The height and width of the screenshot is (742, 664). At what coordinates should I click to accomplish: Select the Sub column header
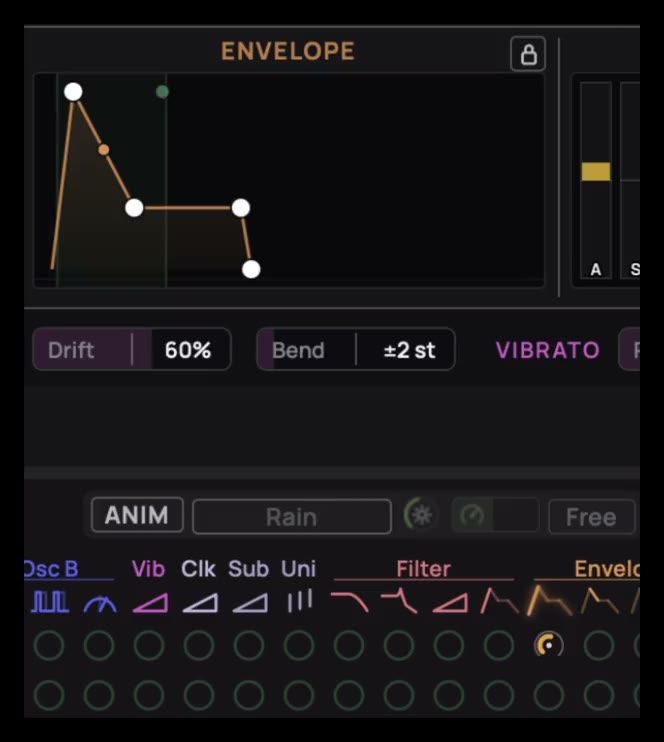[x=248, y=569]
